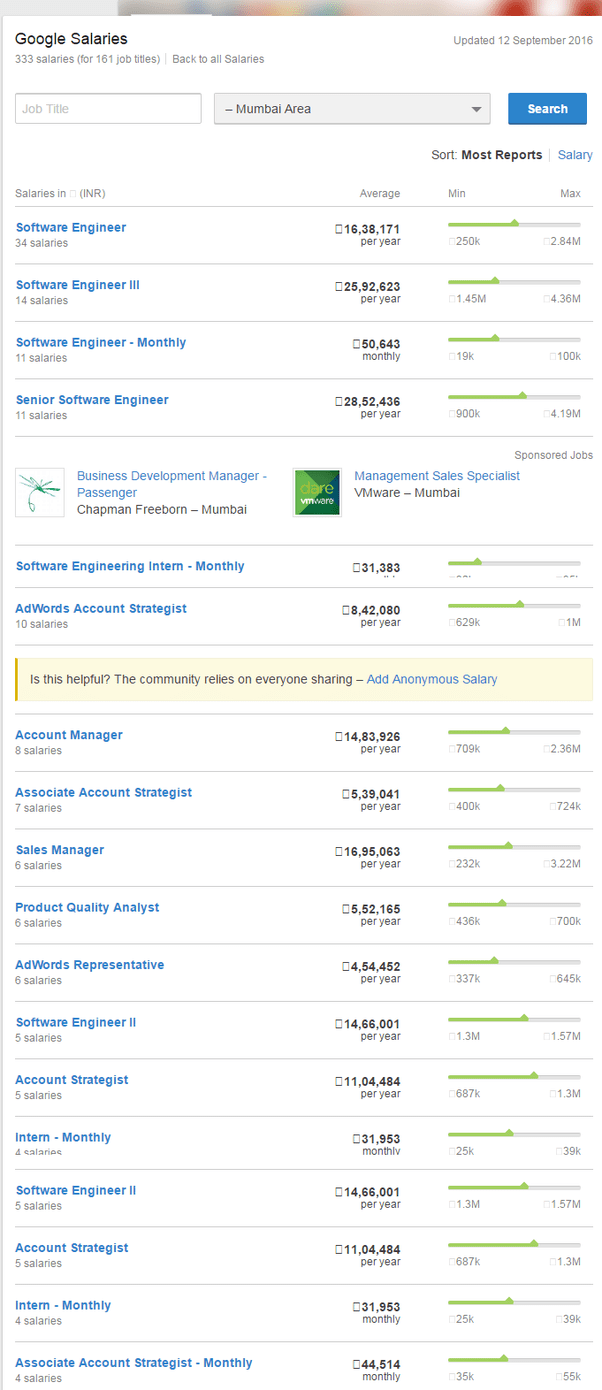This screenshot has height=1390, width=602.
Task: Click the Software Engineer salary range slider
Action: point(514,227)
